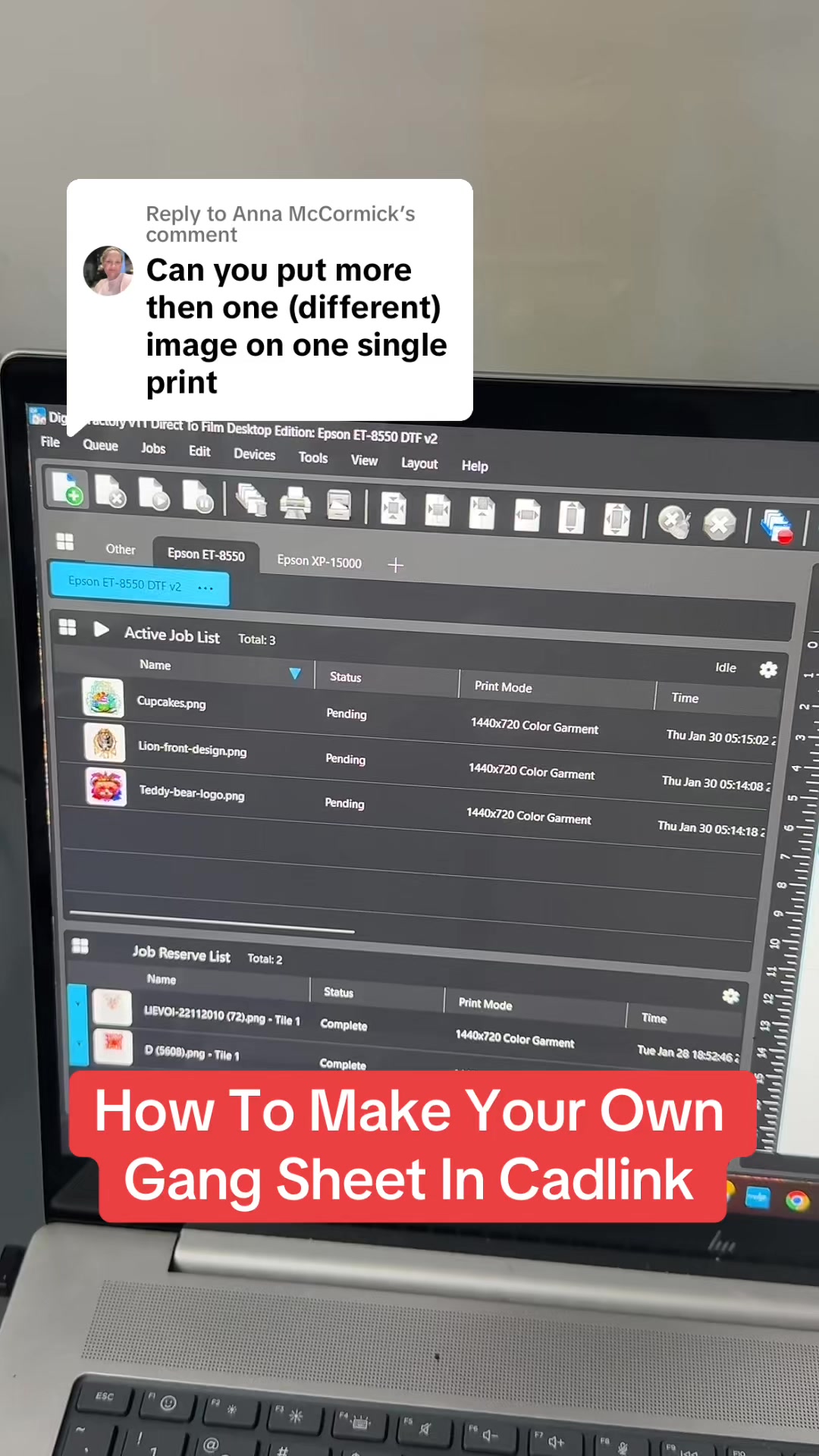The image size is (819, 1456).
Task: Switch to the Other tab
Action: pyautogui.click(x=121, y=549)
